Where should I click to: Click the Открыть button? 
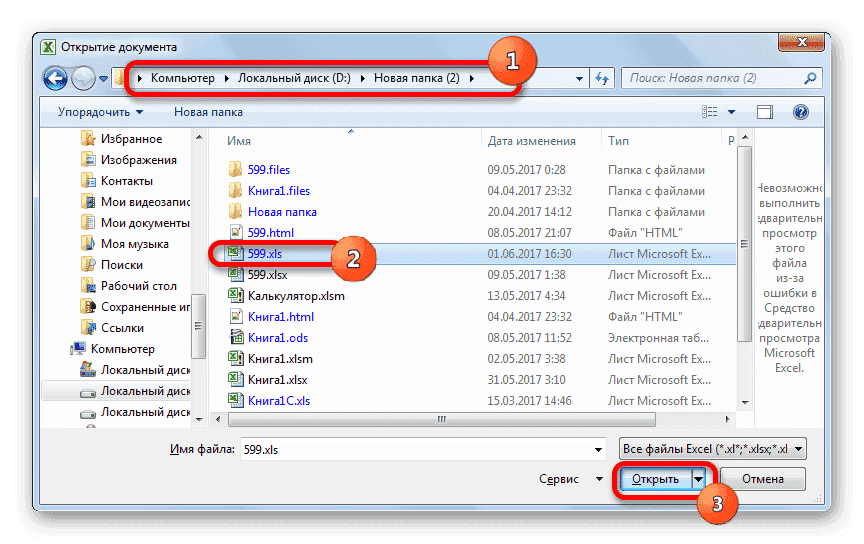(x=655, y=479)
